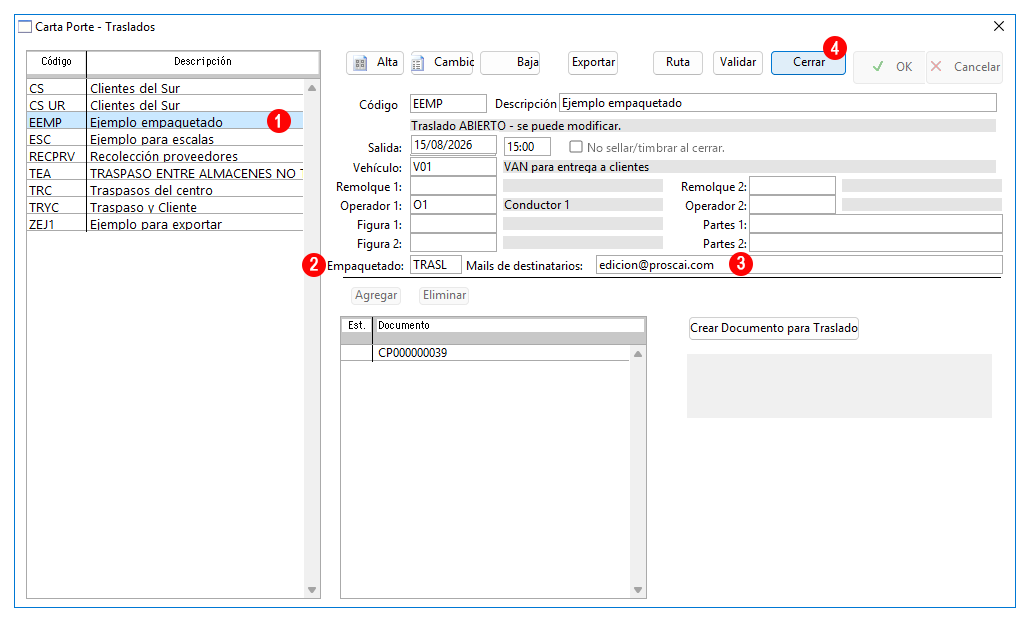Select the TRYC Traspaso y Cliente row

[165, 207]
